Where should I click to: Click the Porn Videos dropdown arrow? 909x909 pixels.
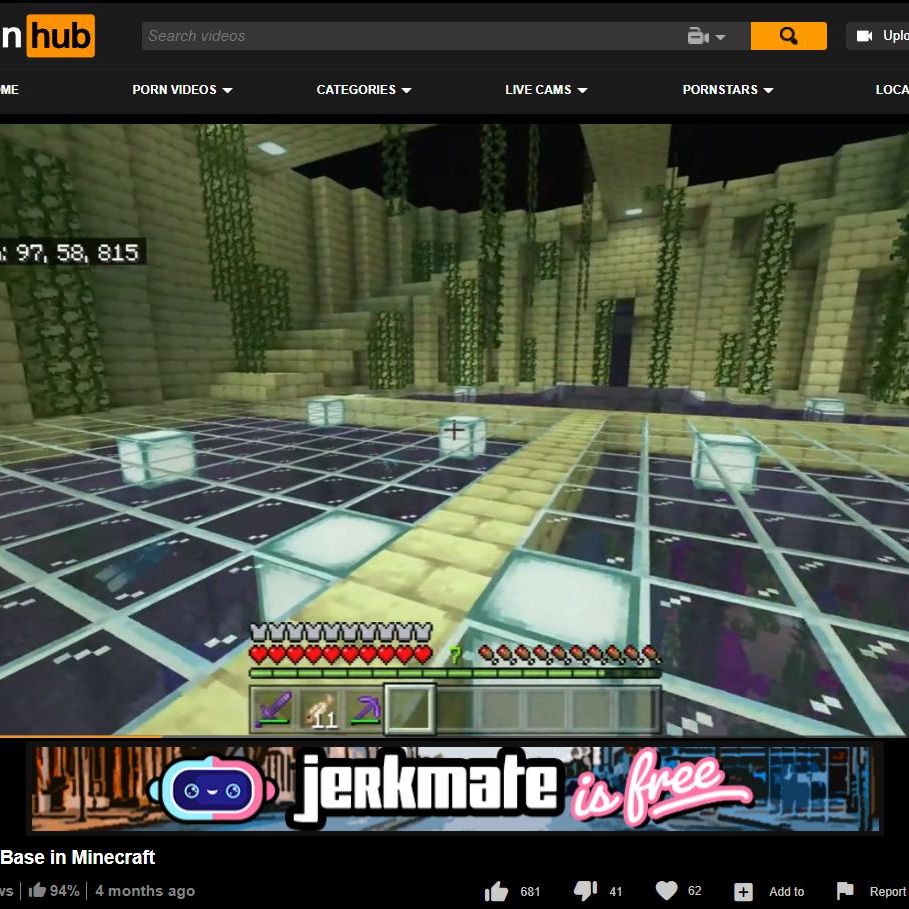227,90
